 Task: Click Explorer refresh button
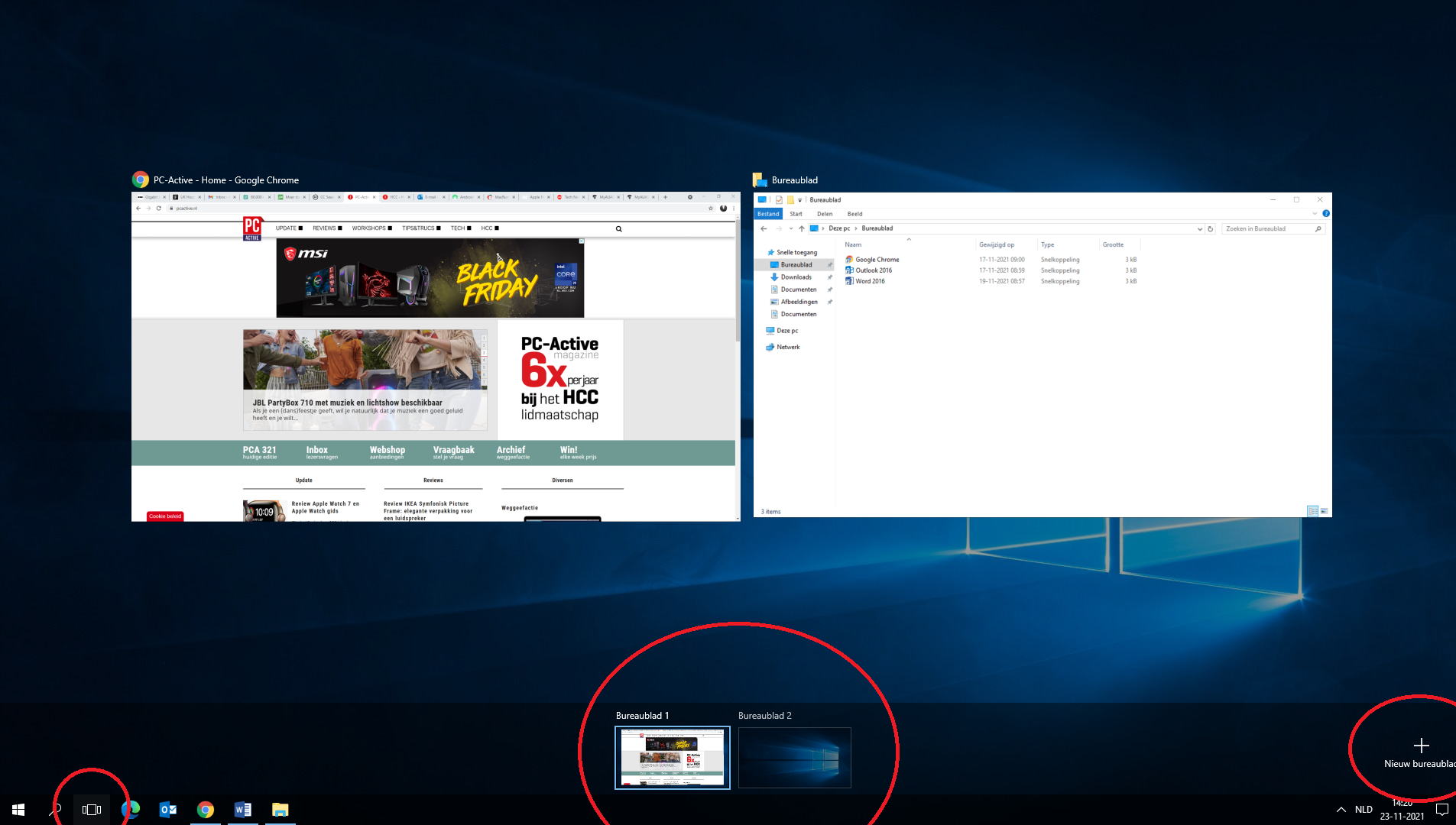point(1211,228)
